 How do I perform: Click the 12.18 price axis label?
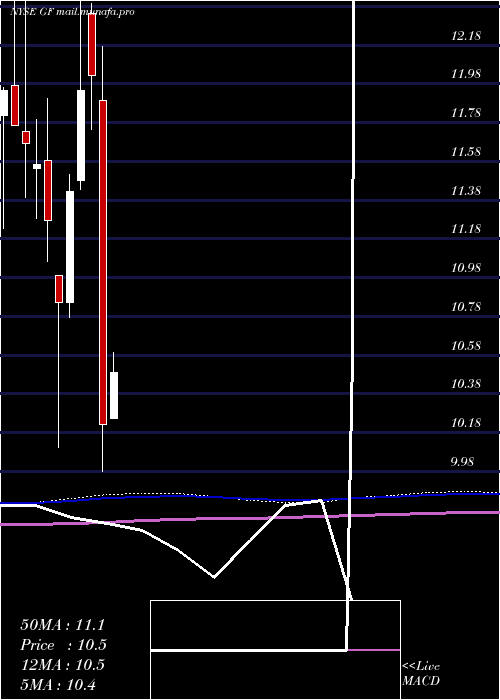(466, 36)
